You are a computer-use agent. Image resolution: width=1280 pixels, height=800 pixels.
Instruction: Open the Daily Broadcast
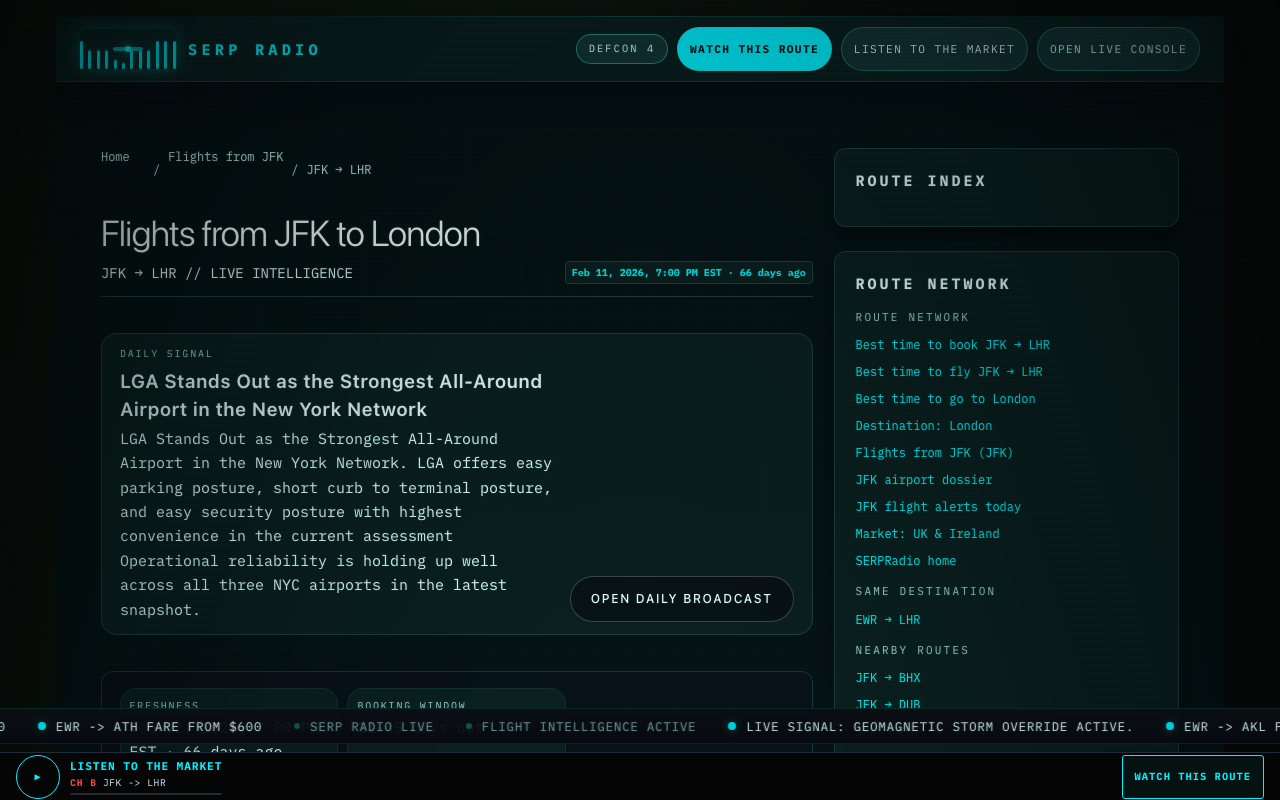click(681, 599)
